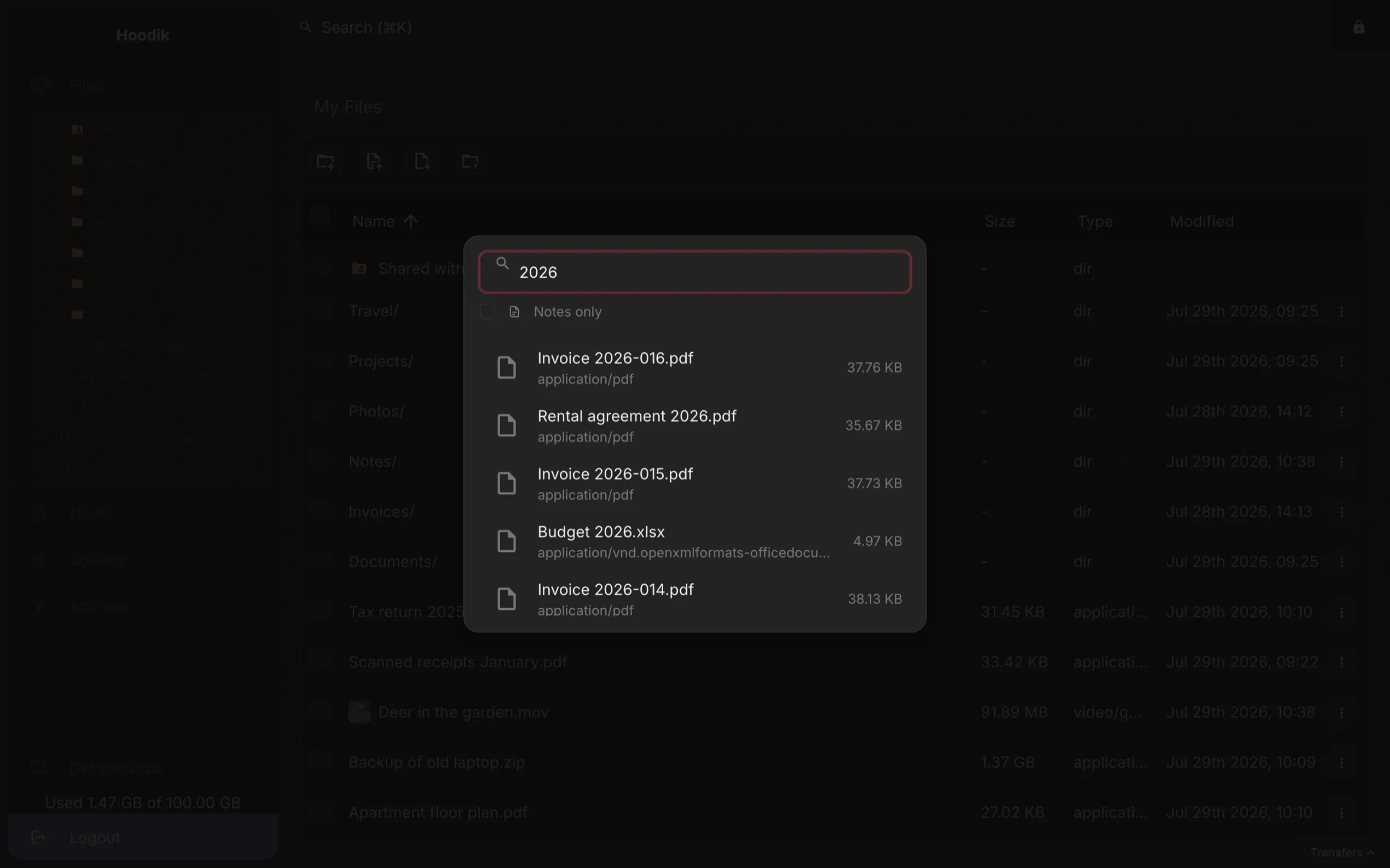The height and width of the screenshot is (868, 1390).
Task: Click the Hoodik logo title
Action: [142, 35]
